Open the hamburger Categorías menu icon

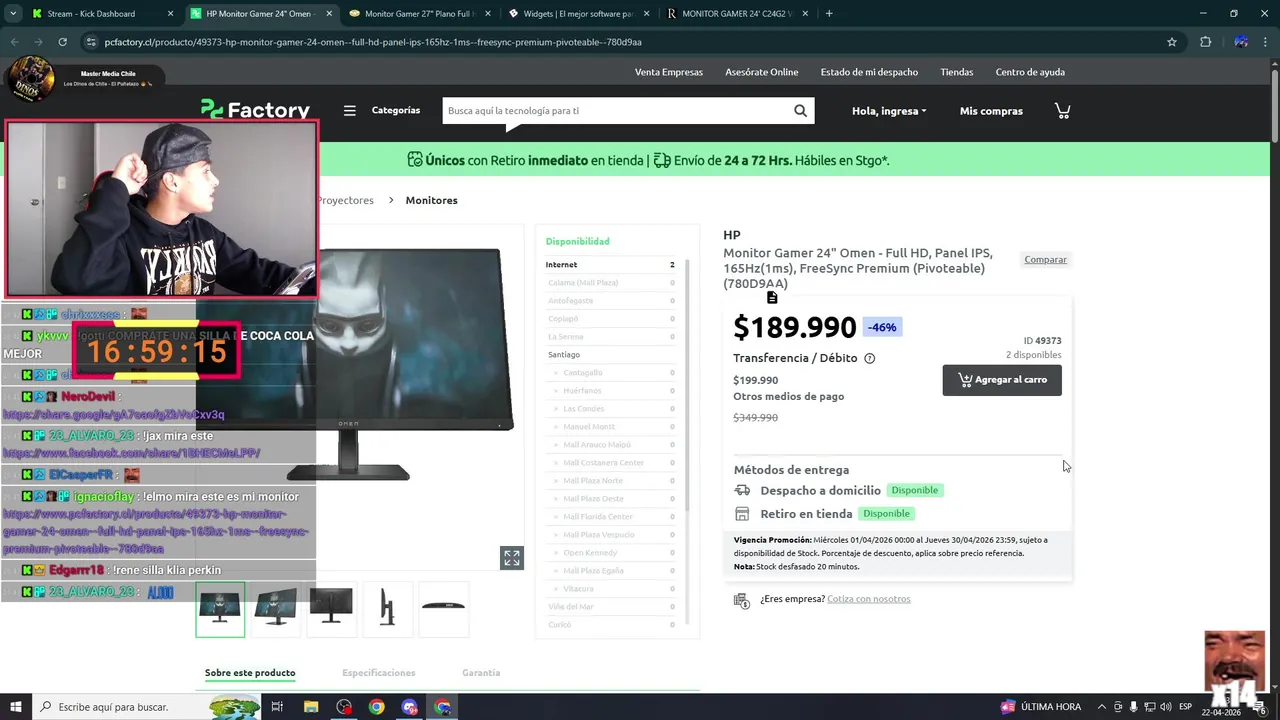[350, 111]
